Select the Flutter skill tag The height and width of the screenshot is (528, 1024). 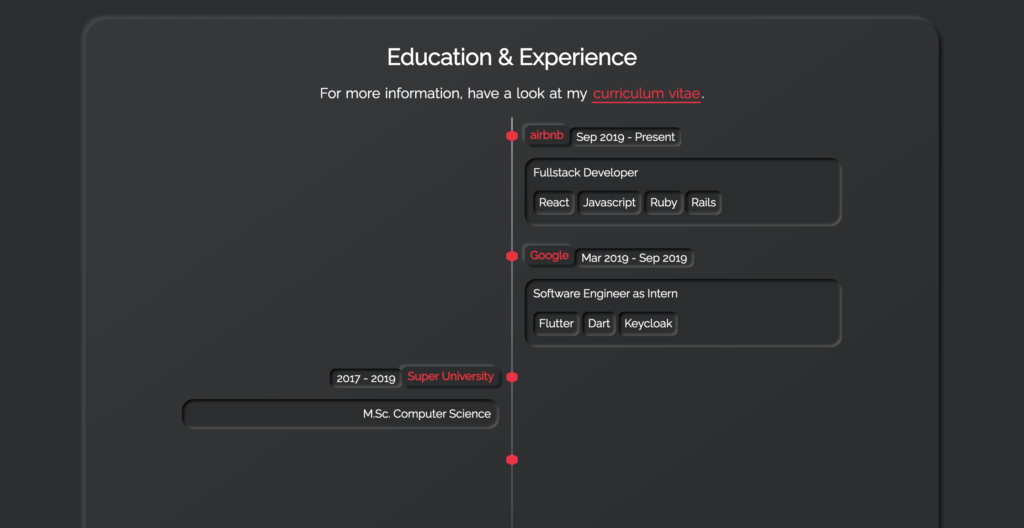tap(556, 324)
